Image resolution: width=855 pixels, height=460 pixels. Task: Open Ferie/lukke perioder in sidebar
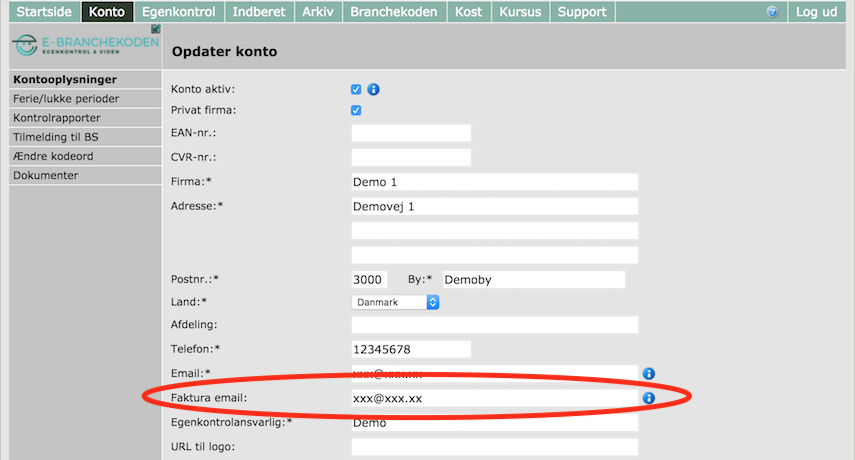tap(86, 99)
